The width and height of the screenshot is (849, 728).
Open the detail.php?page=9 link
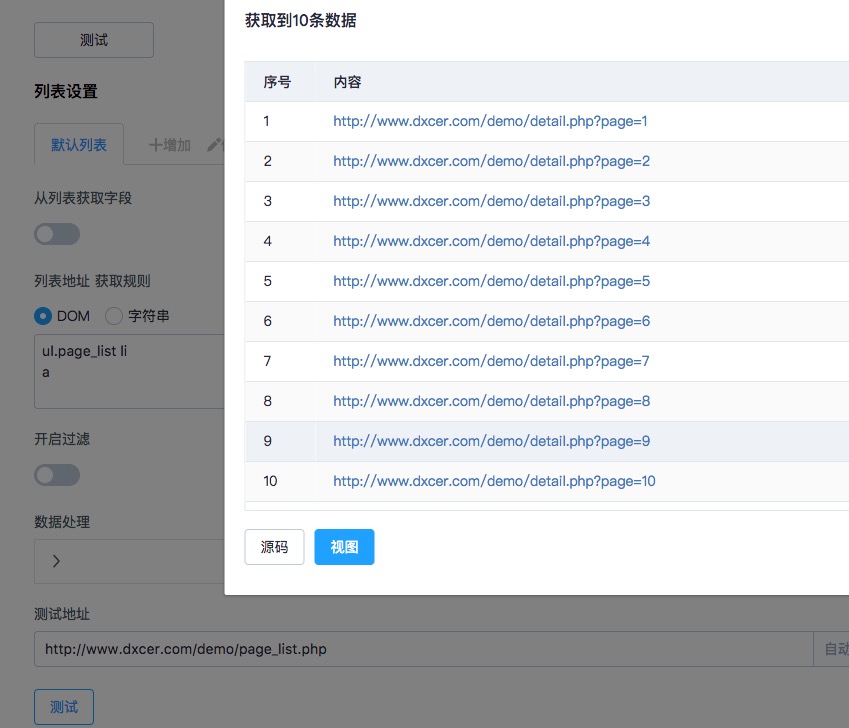pos(492,442)
